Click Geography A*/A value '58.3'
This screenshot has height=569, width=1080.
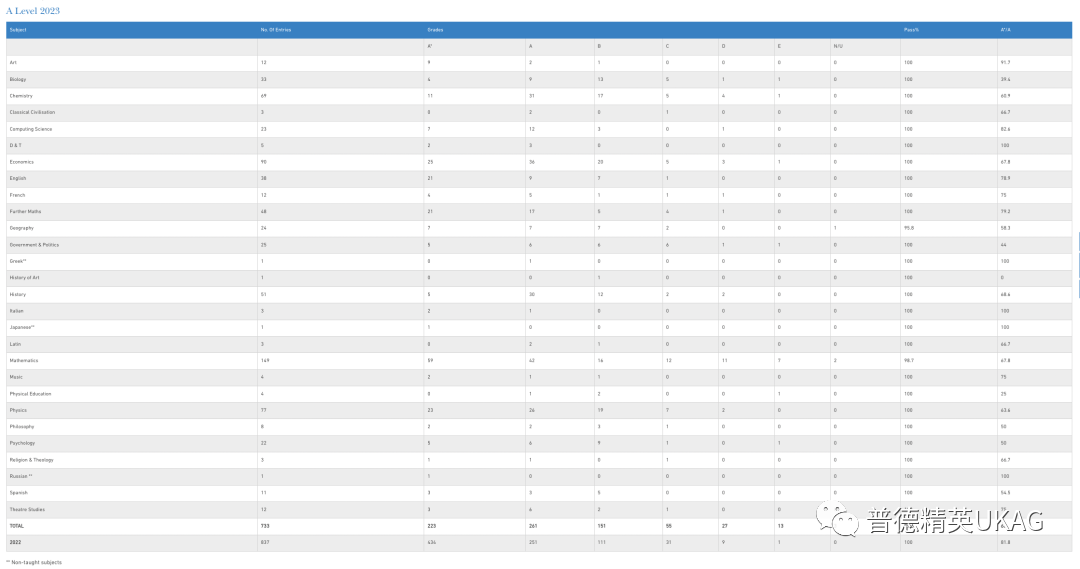click(1006, 228)
